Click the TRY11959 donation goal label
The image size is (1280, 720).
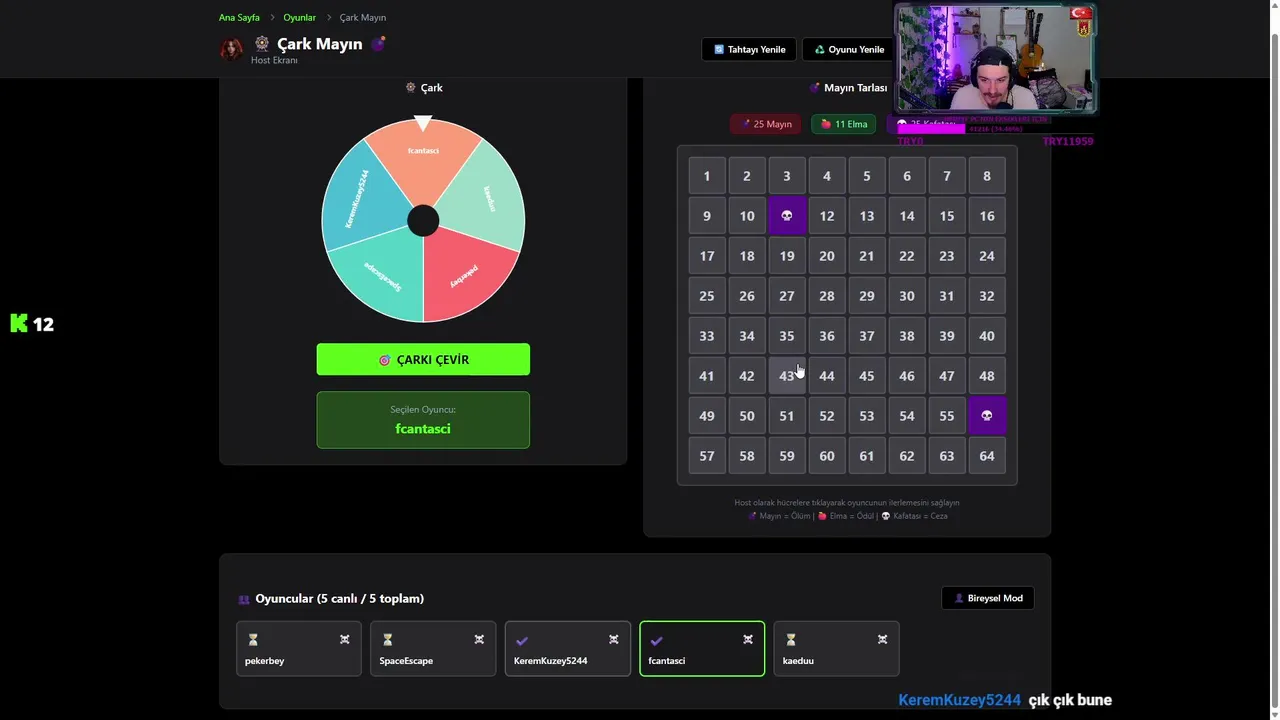(x=1068, y=141)
